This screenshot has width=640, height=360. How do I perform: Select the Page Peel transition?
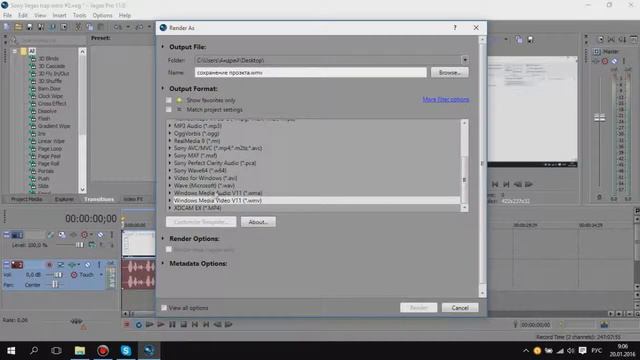(x=49, y=156)
